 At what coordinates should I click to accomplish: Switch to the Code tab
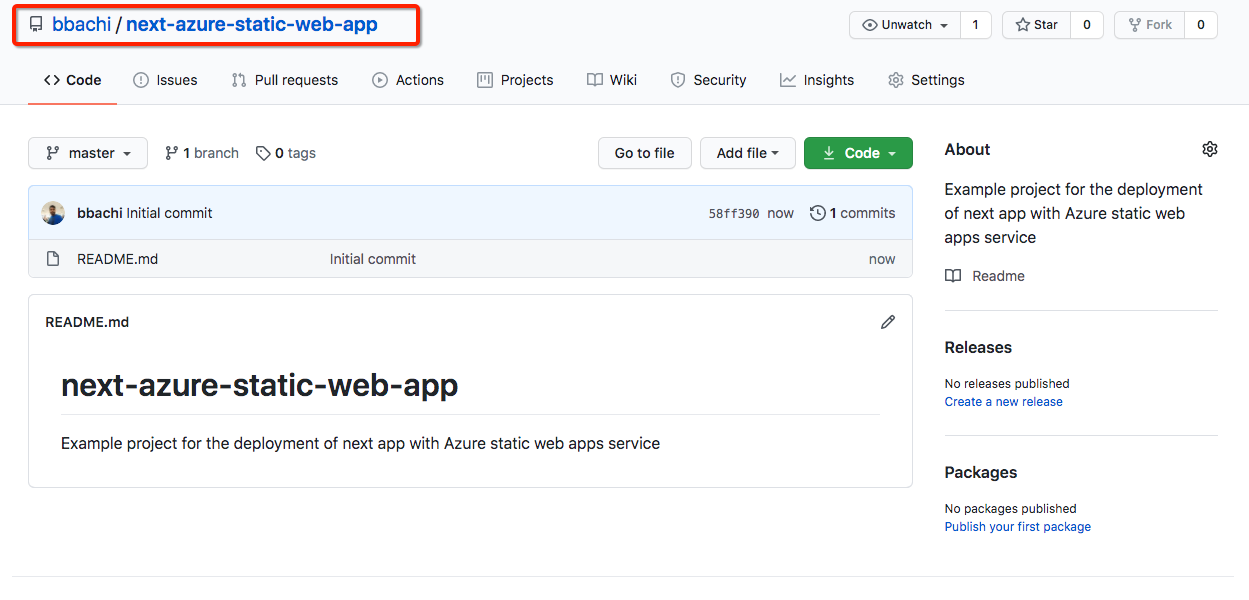72,80
